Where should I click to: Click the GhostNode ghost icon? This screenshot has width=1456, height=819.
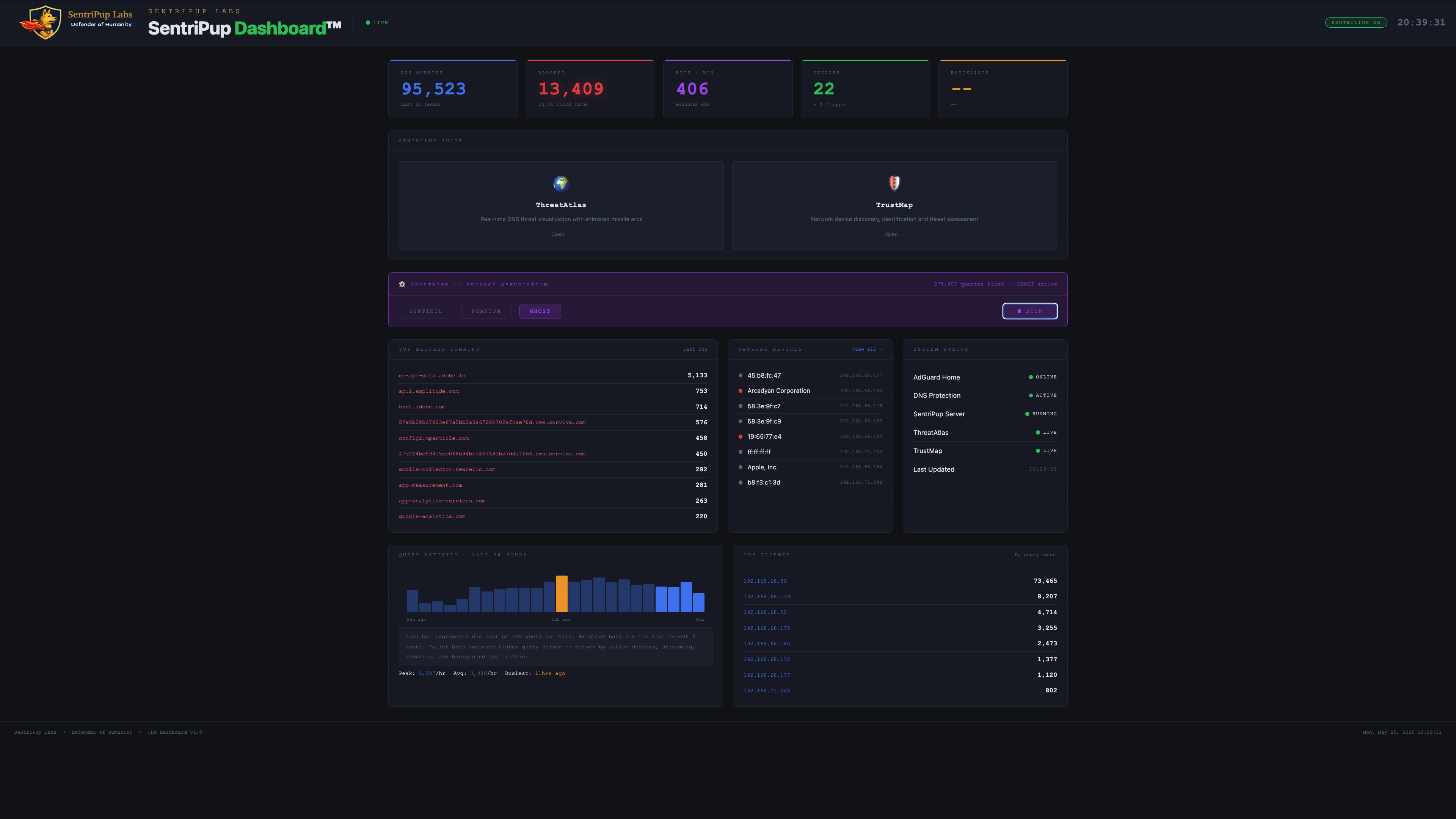tap(402, 284)
